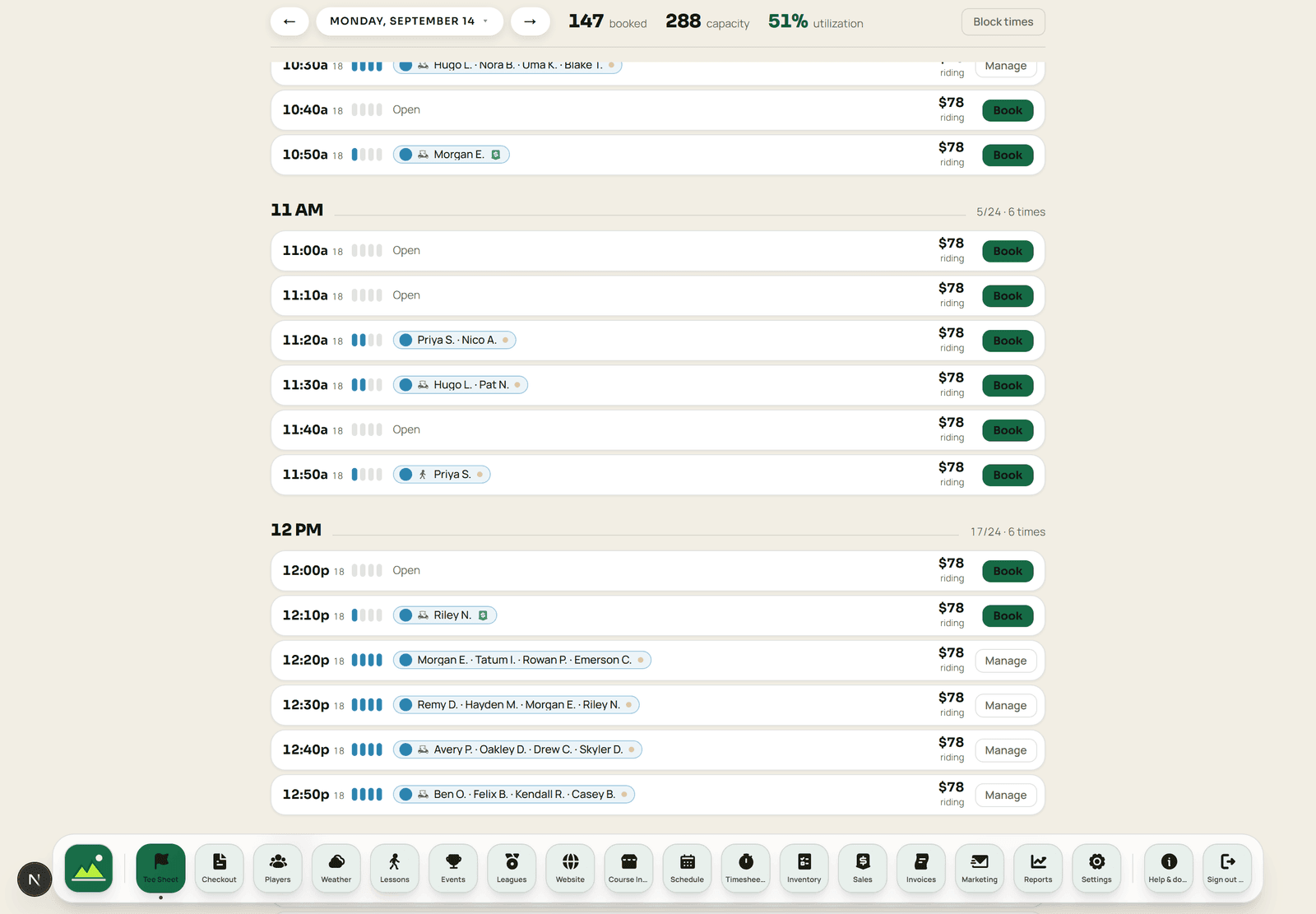
Task: Open the Invoices dock icon
Action: 921,868
